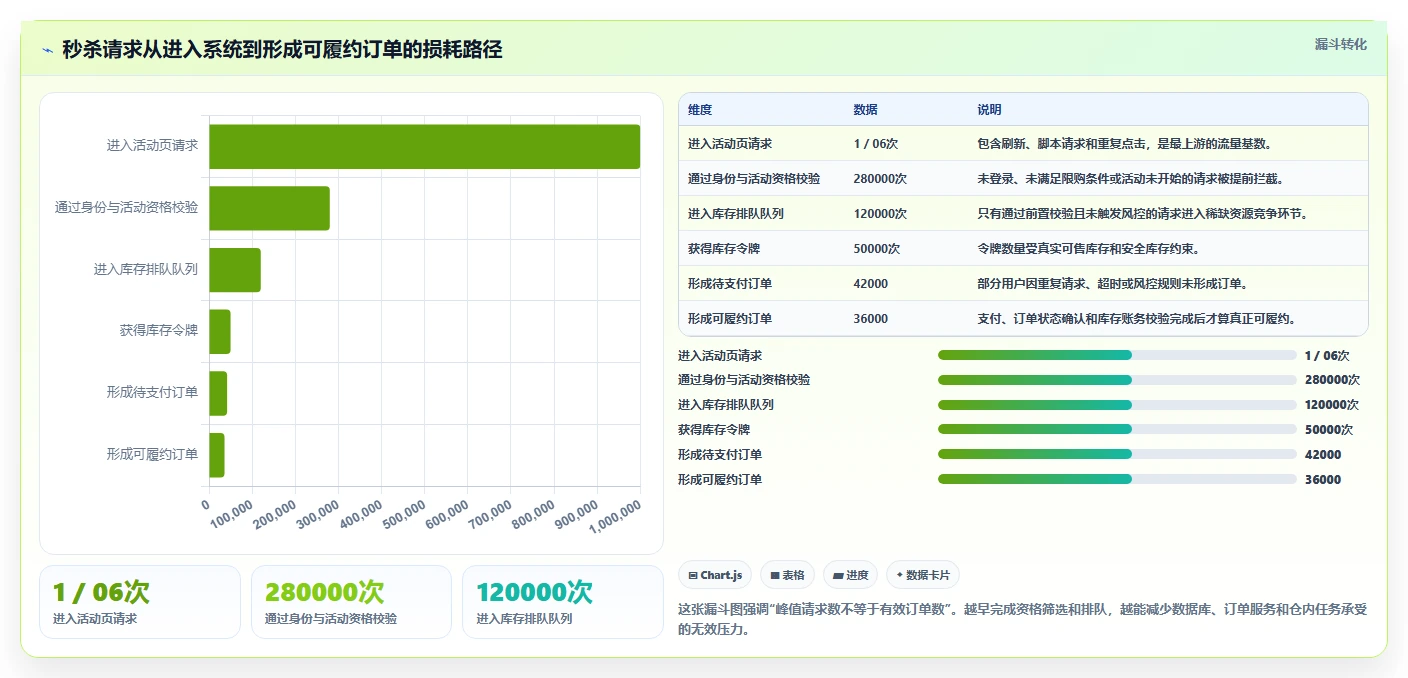The image size is (1408, 678).
Task: Click the chart bar for 进入活动页请求
Action: [424, 146]
